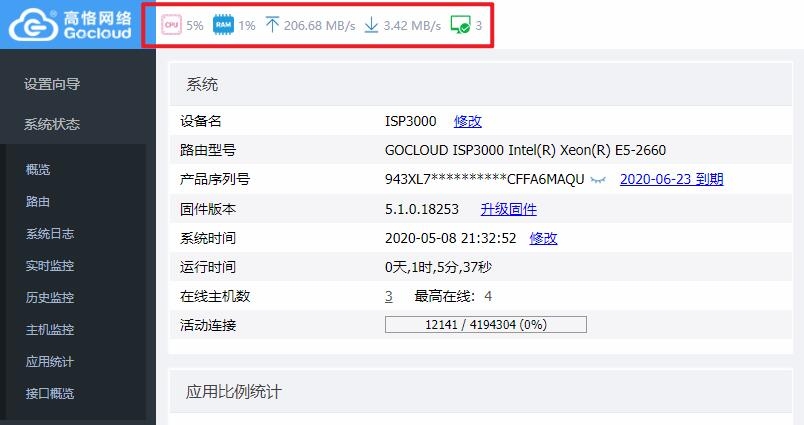804x425 pixels.
Task: Collapse the 系统状态 sidebar section
Action: pos(52,124)
